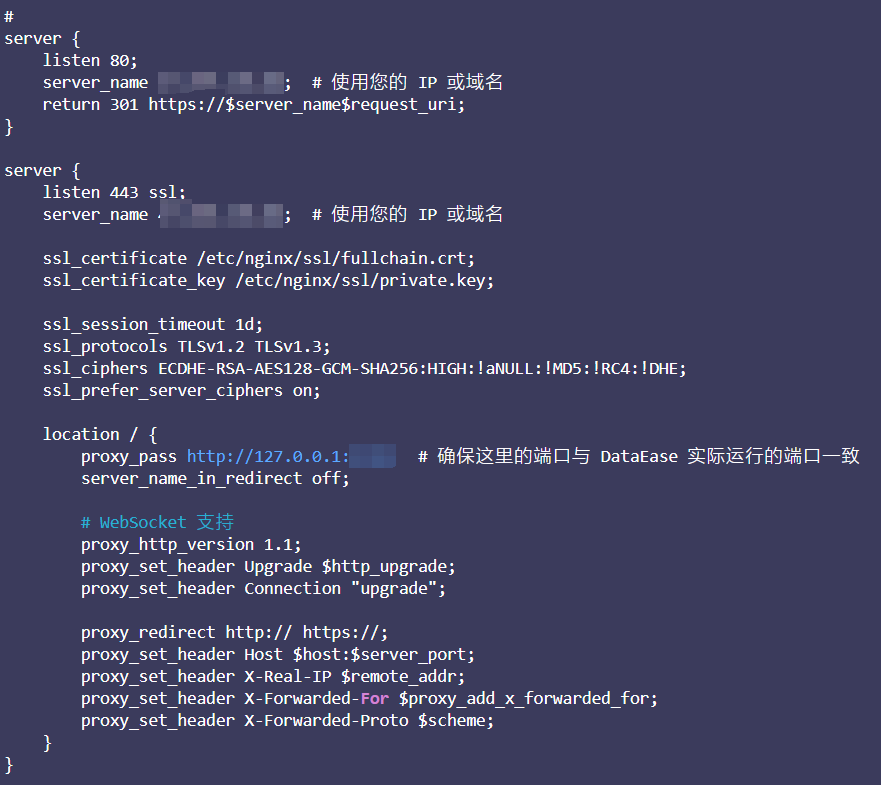The width and height of the screenshot is (881, 785).
Task: Click the 'return 301' redirect line
Action: pos(253,105)
